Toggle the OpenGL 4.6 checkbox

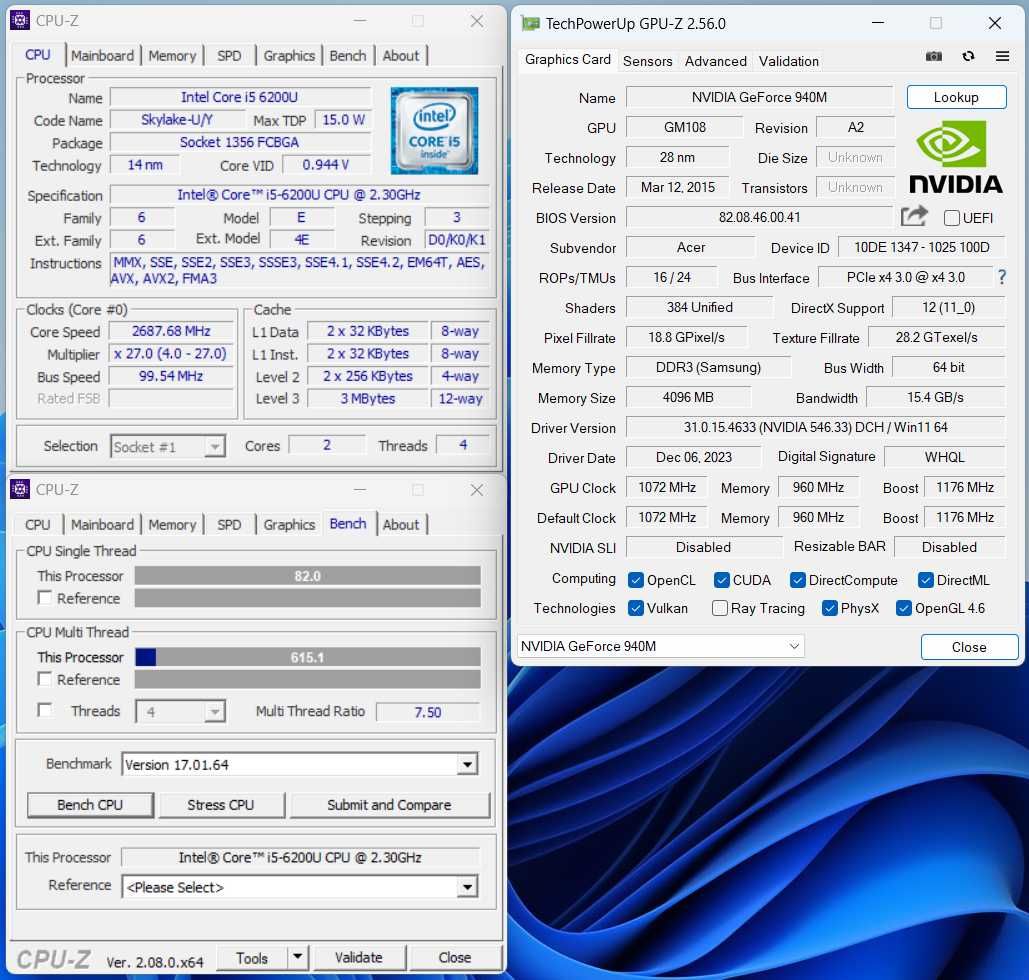(x=904, y=608)
